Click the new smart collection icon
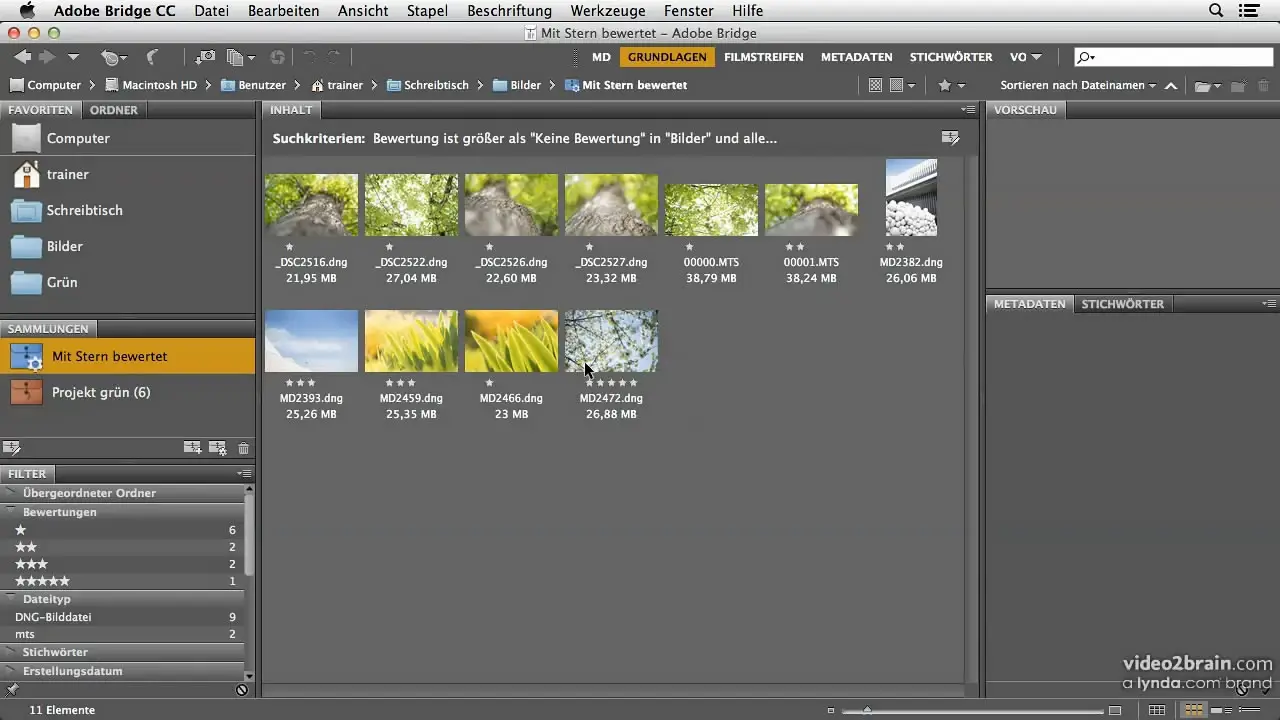Screen dimensions: 1280x720 click(218, 448)
